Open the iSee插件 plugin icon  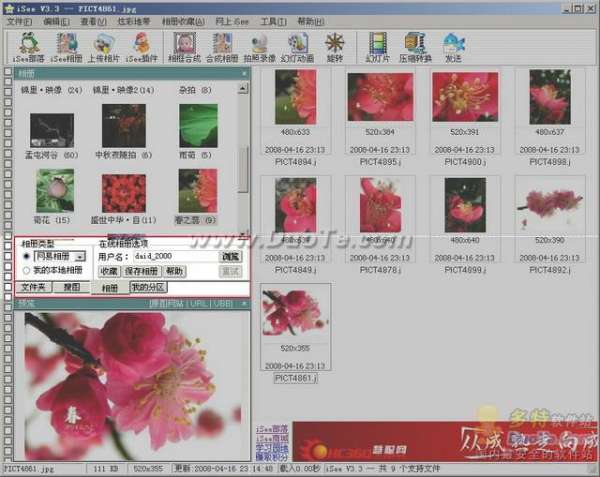pos(142,47)
